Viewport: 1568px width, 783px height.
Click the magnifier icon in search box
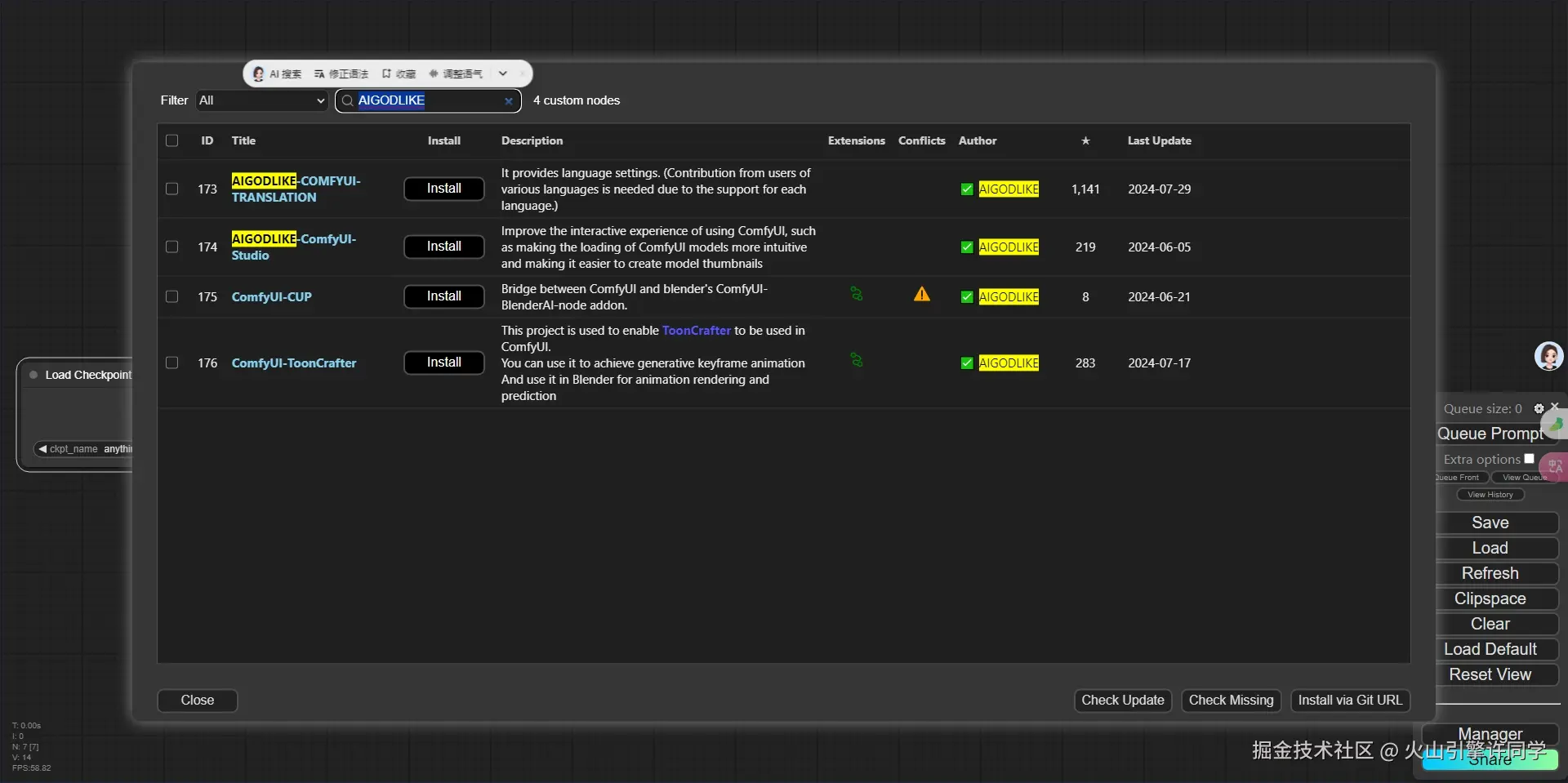pyautogui.click(x=347, y=100)
